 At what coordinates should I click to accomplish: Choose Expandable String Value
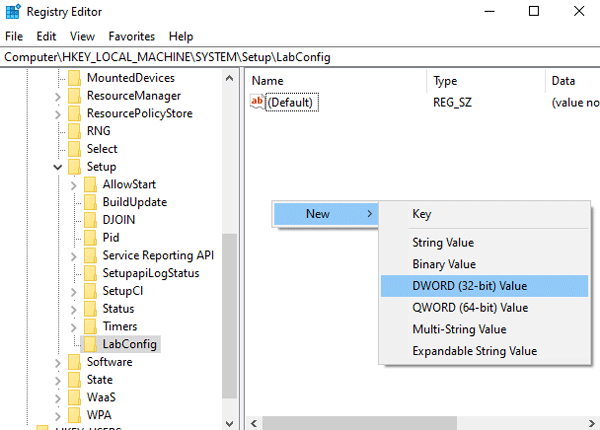(x=484, y=351)
